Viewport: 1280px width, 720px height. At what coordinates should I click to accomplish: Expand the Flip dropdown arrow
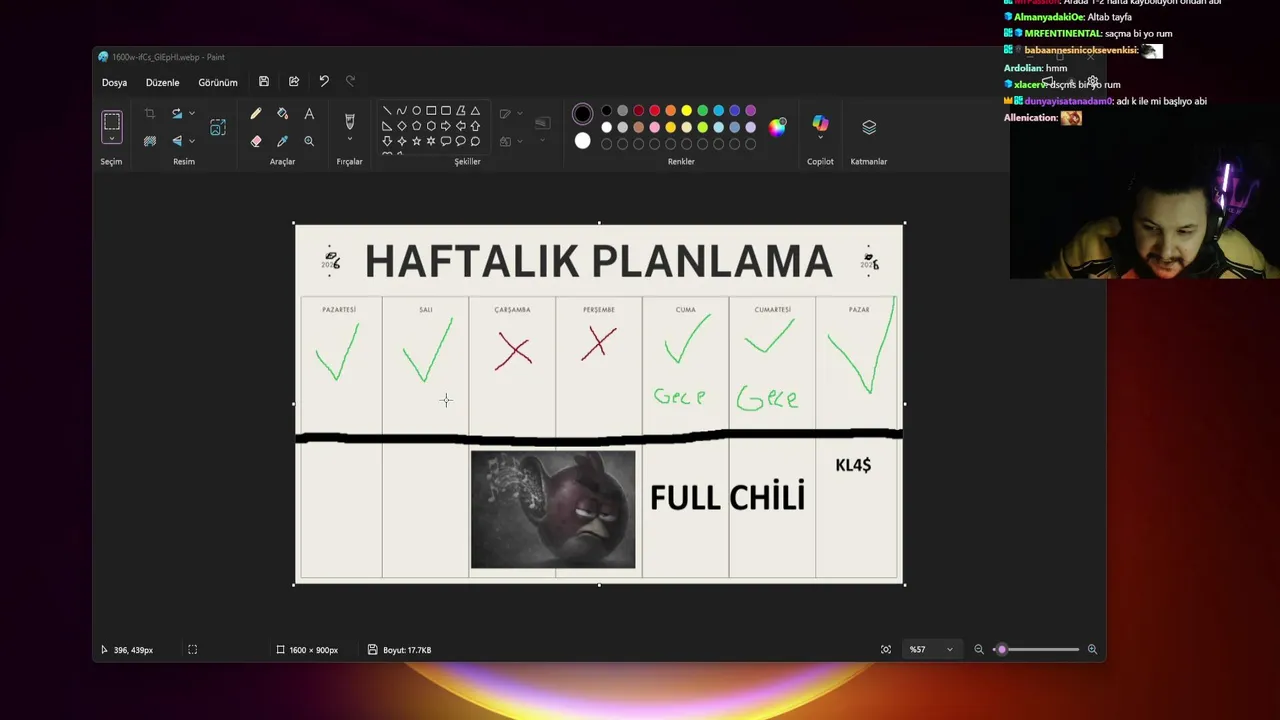(x=192, y=141)
